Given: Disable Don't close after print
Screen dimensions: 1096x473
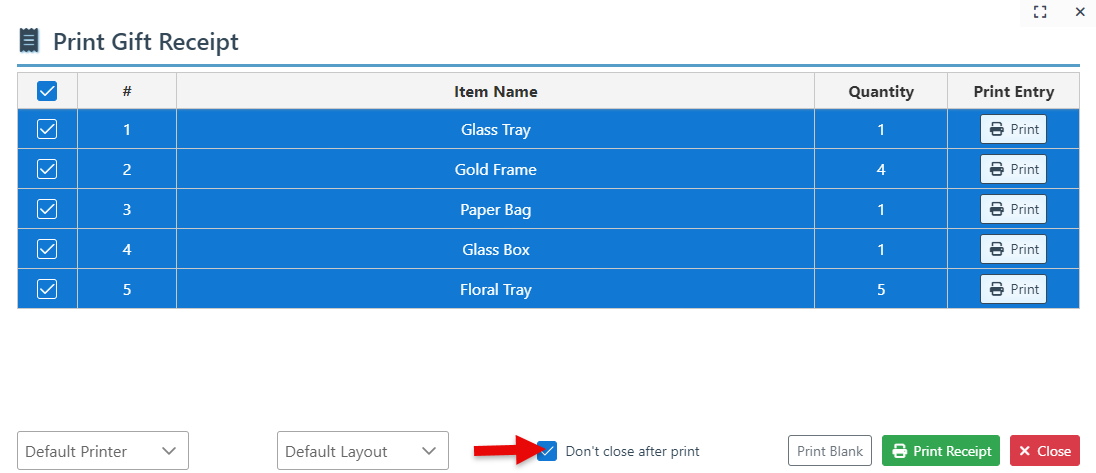Looking at the screenshot, I should 547,451.
